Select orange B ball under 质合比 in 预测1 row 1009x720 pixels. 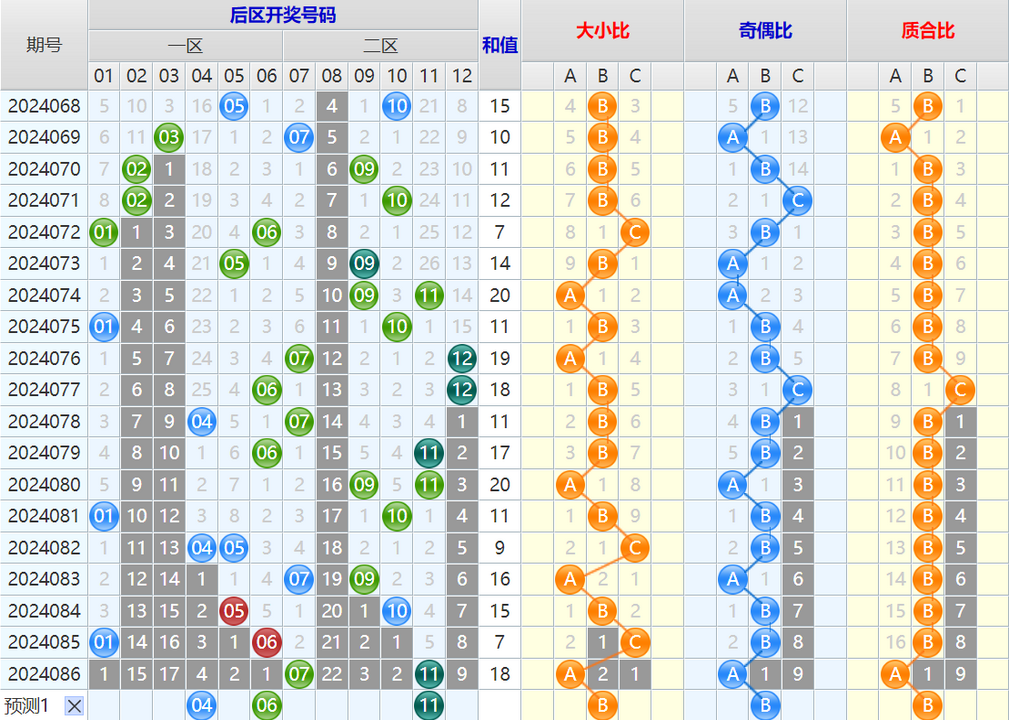(x=928, y=705)
